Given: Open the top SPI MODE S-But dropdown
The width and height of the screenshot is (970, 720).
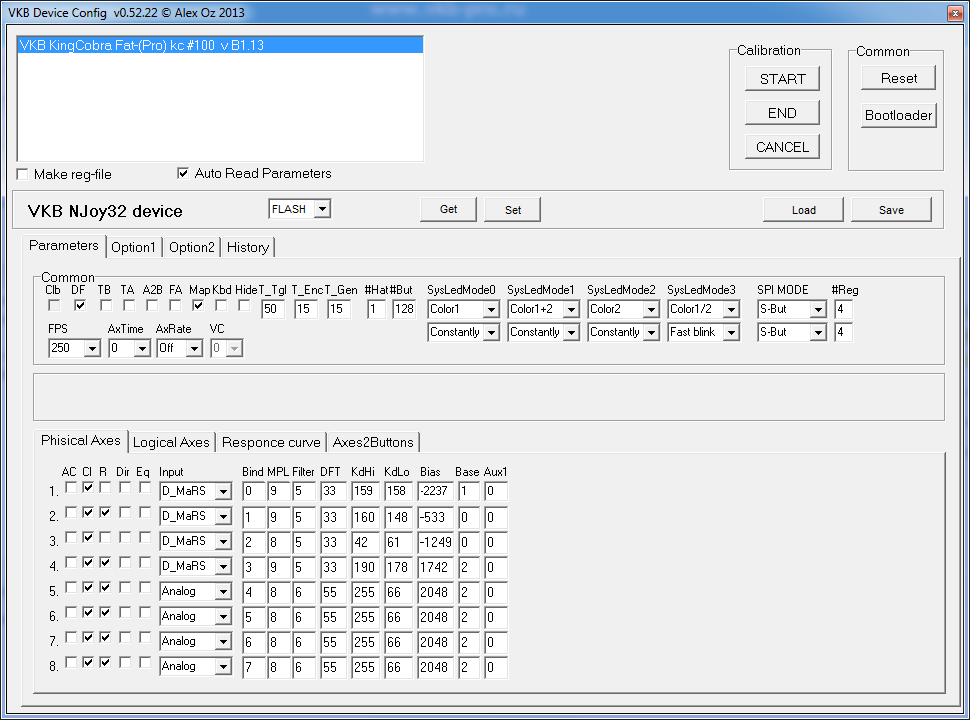Looking at the screenshot, I should tap(818, 309).
